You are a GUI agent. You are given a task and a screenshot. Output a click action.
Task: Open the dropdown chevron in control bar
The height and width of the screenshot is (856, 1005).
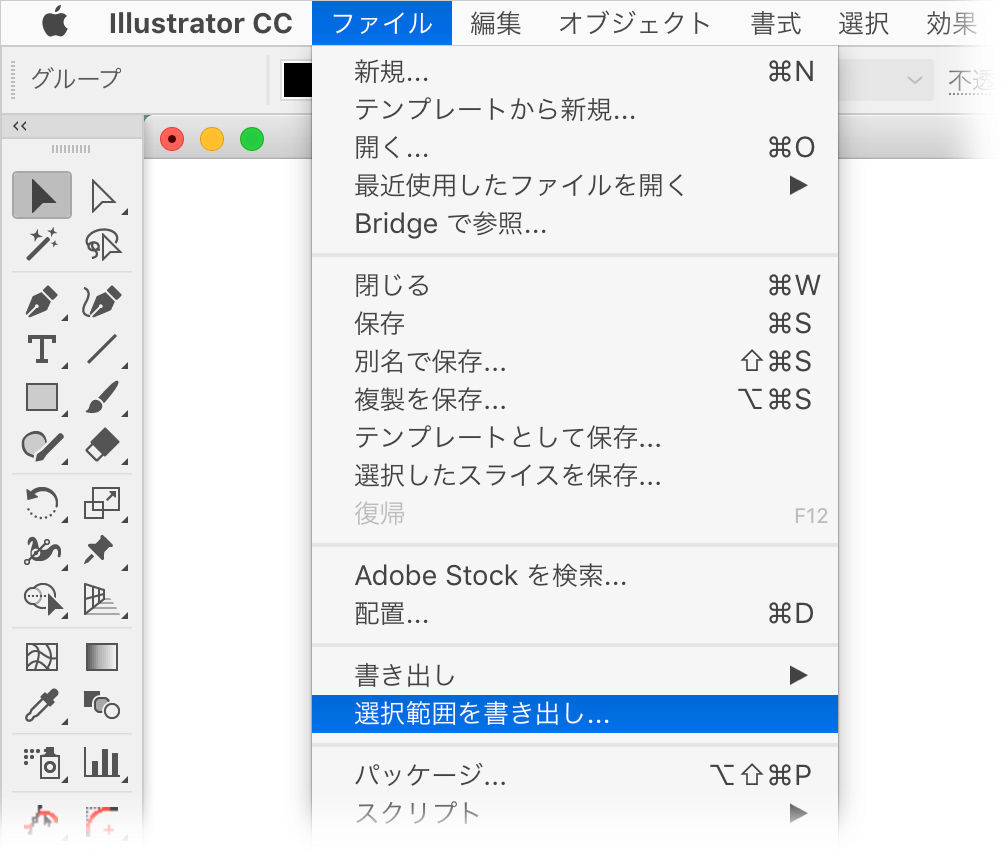(915, 80)
